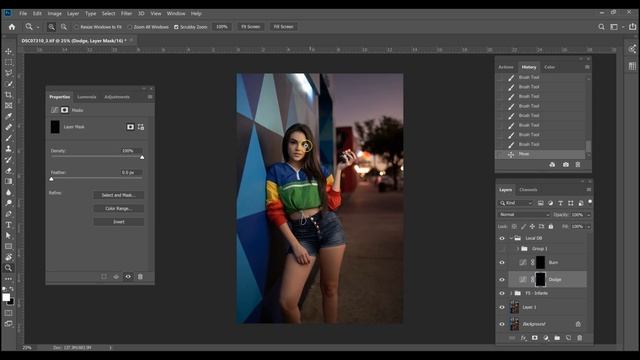Image resolution: width=640 pixels, height=360 pixels.
Task: Select the Crop tool
Action: pos(9,95)
